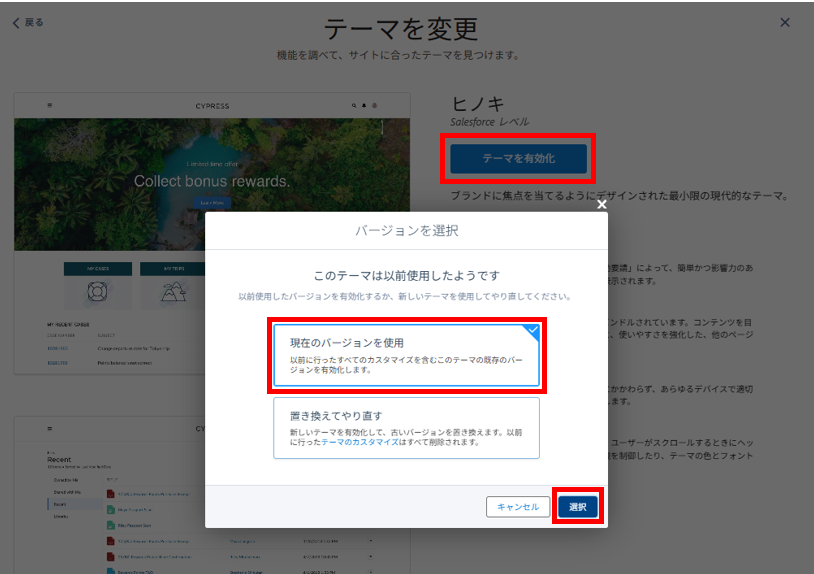Viewport: 814px width, 574px height.
Task: Go back using the 戻る chevron
Action: (x=28, y=22)
